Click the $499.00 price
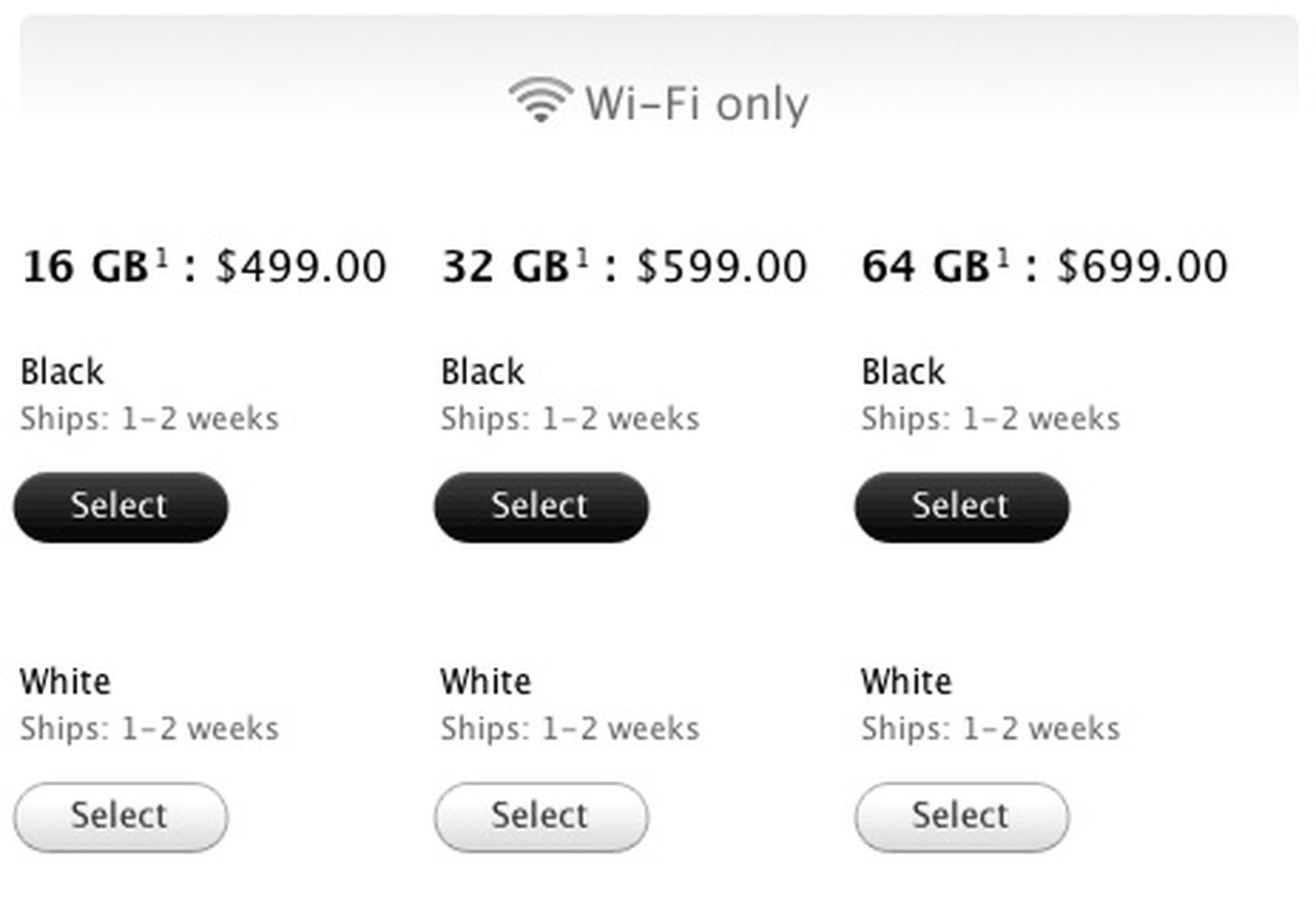The width and height of the screenshot is (1316, 910). 301,267
